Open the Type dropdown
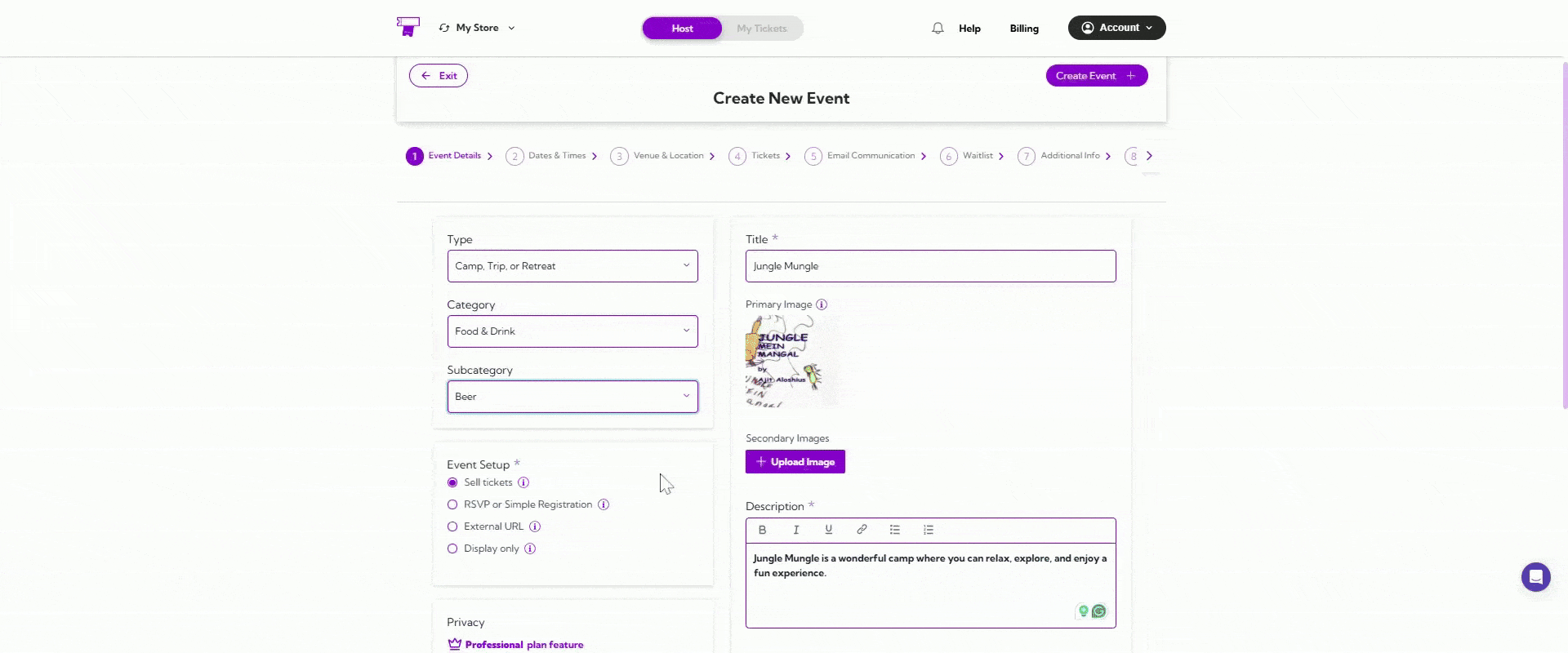The width and height of the screenshot is (1568, 653). 572,266
